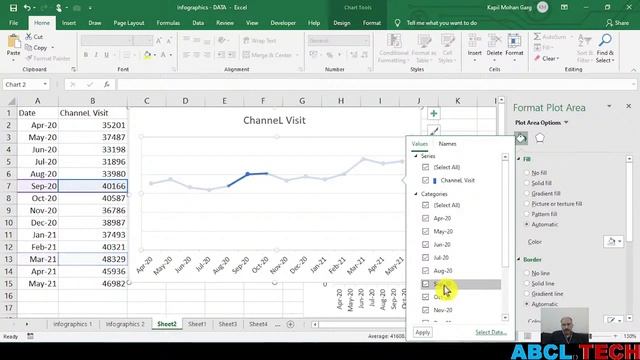The height and width of the screenshot is (360, 640).
Task: Open the Chart Styles brush icon
Action: tap(433, 131)
